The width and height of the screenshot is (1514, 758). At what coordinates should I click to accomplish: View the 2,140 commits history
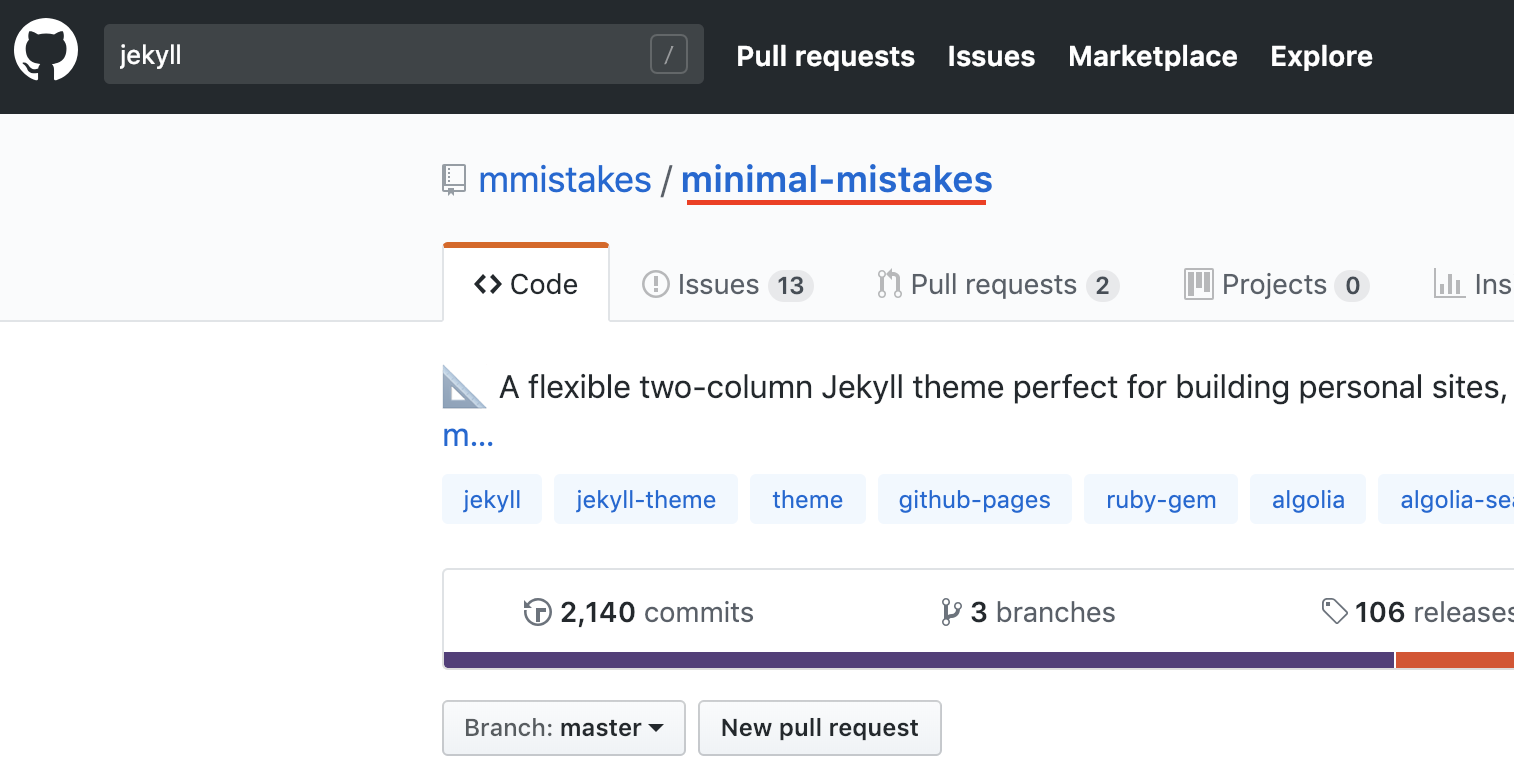[639, 612]
